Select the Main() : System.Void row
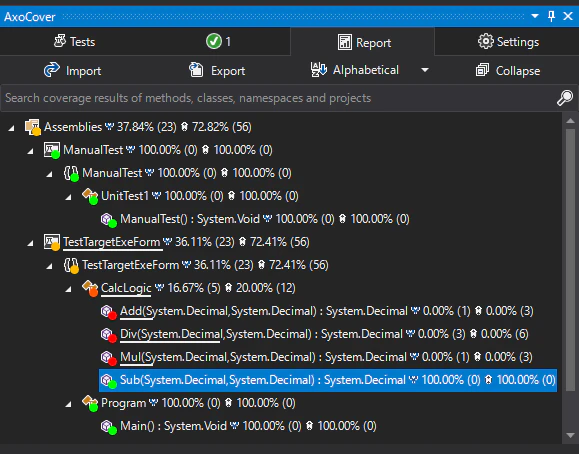 248,426
